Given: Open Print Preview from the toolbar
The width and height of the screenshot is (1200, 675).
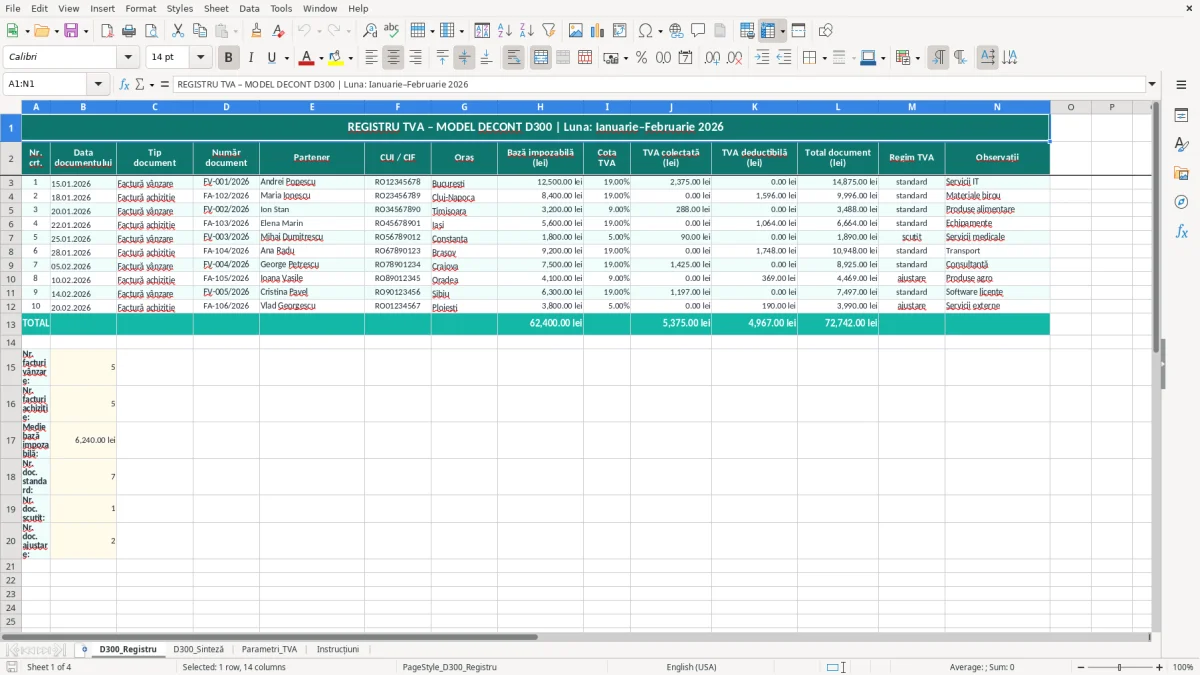Looking at the screenshot, I should point(150,31).
